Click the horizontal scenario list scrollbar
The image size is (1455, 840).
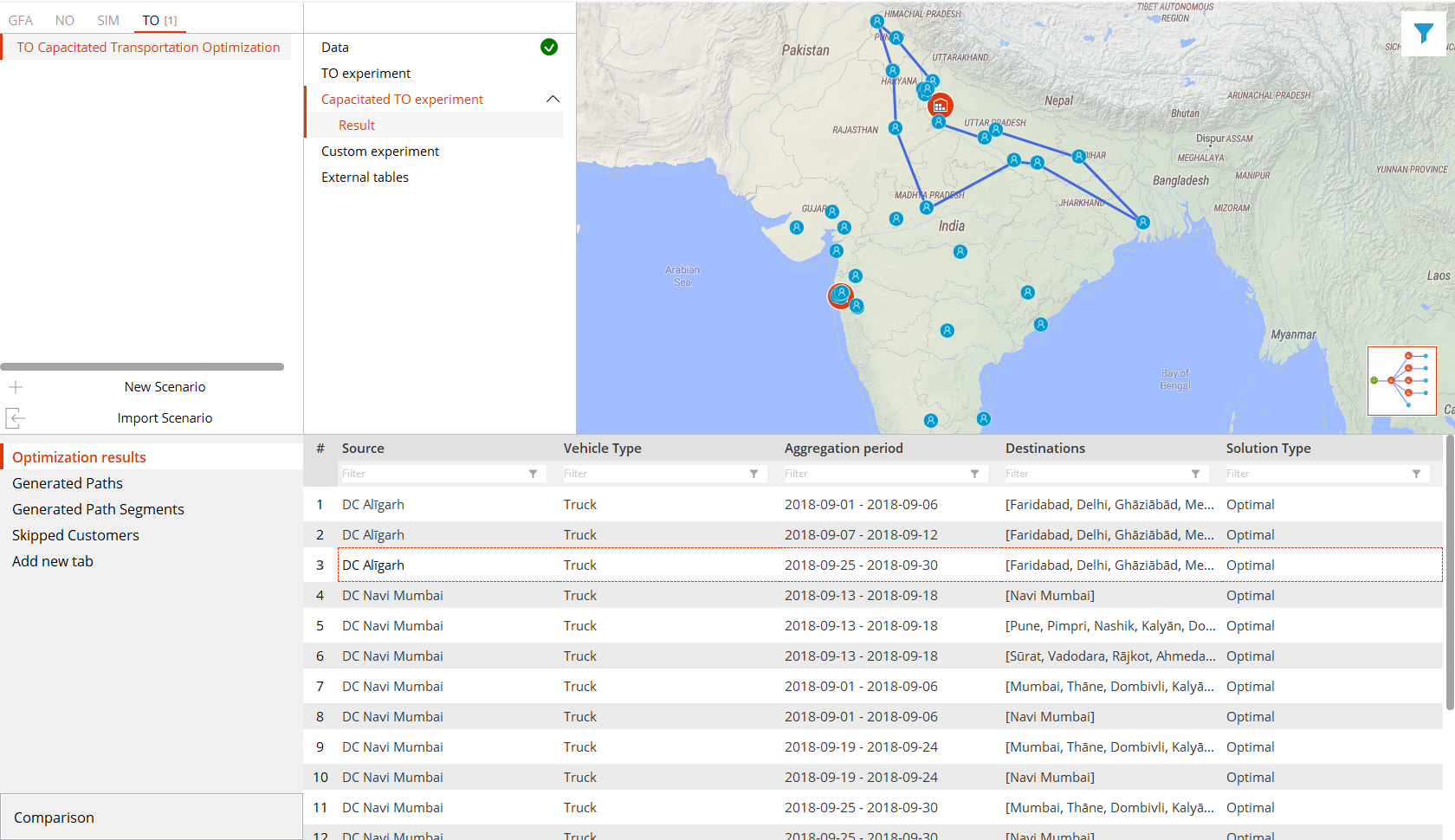click(x=142, y=366)
